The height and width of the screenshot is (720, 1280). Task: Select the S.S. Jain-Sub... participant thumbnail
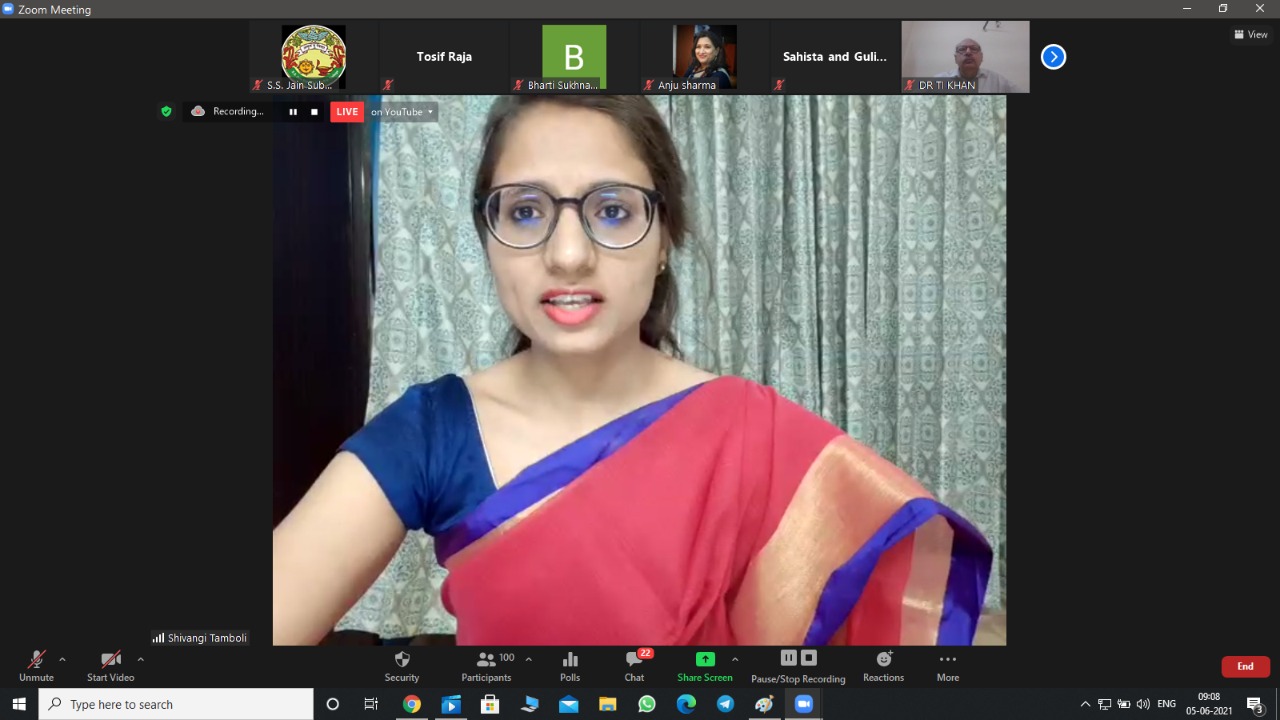pyautogui.click(x=314, y=58)
